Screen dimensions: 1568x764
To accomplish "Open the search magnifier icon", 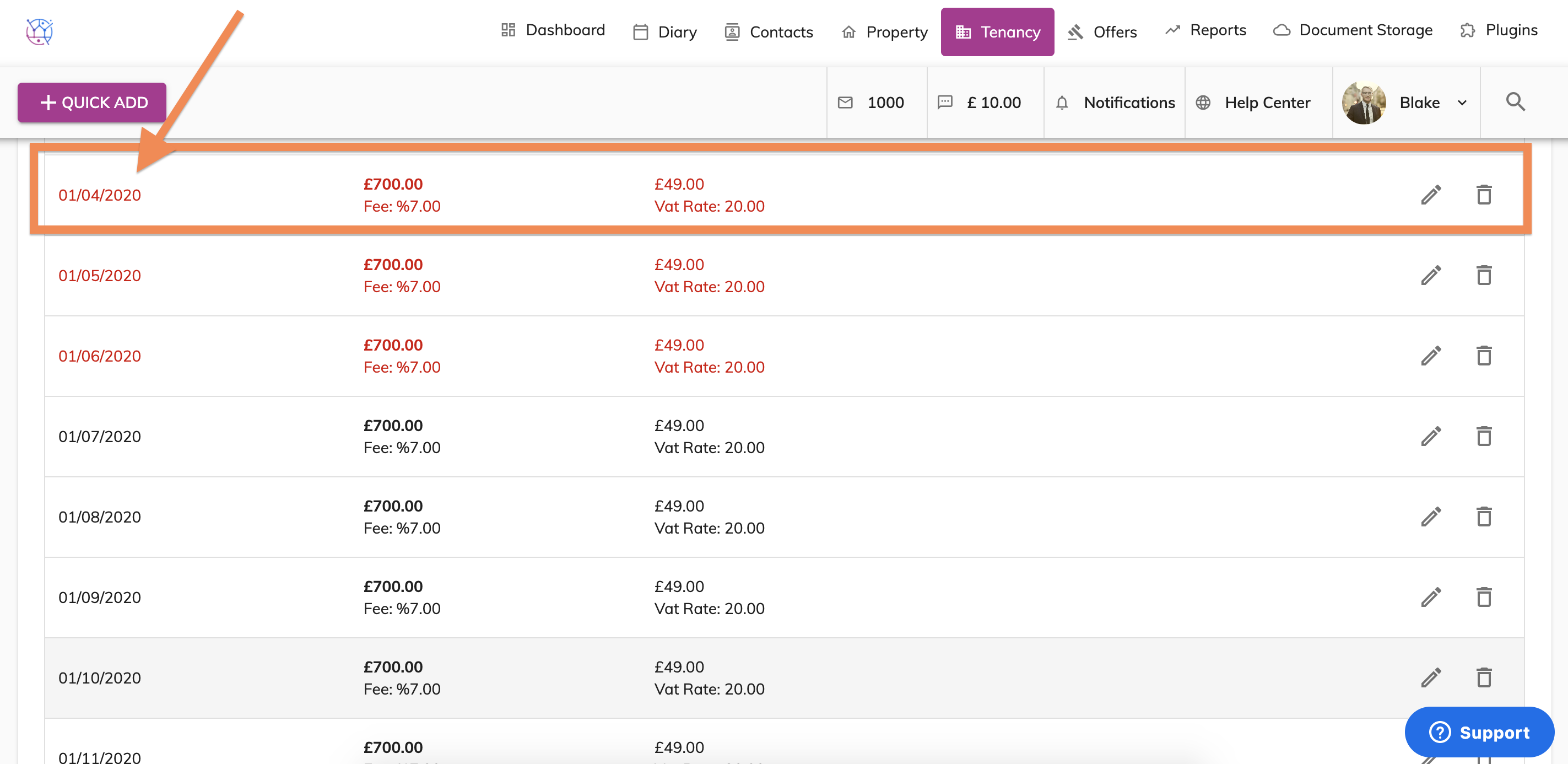I will (1515, 101).
